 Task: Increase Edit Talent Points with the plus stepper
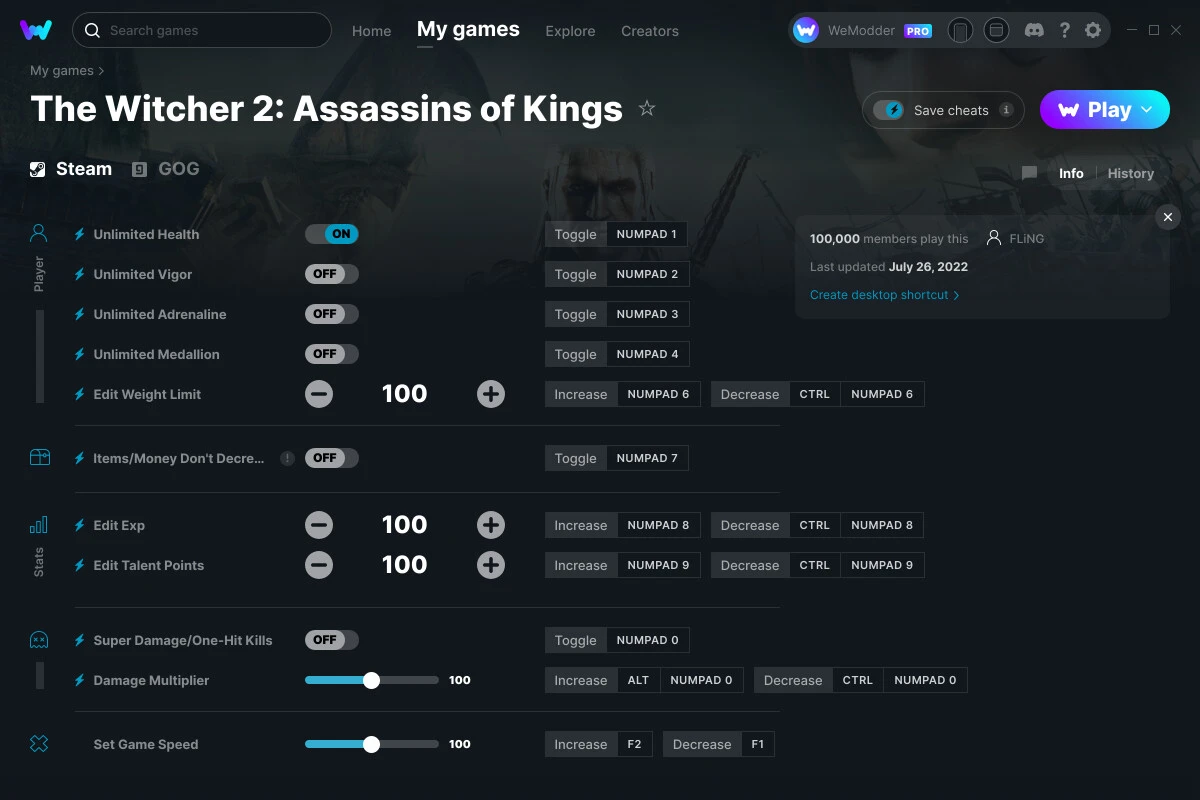tap(490, 564)
